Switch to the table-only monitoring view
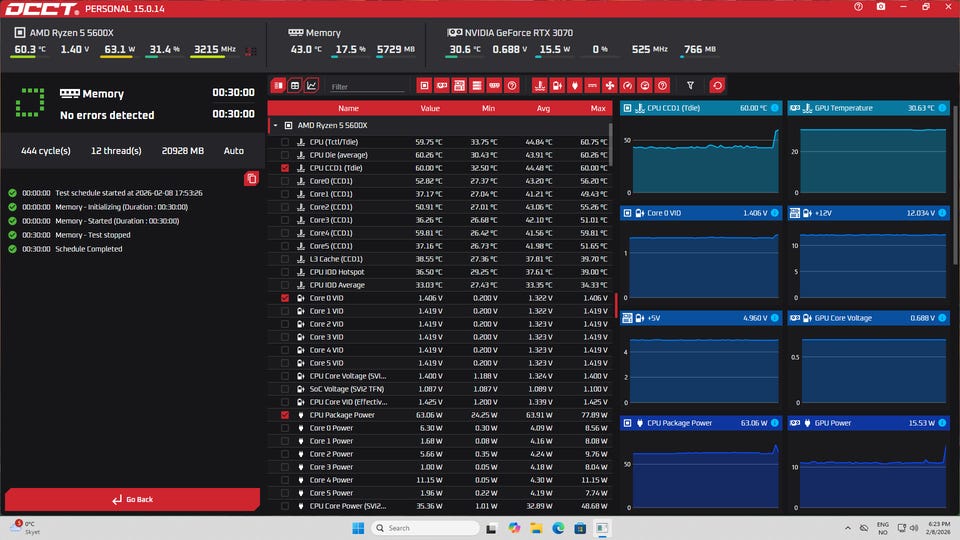The width and height of the screenshot is (960, 540). click(x=295, y=86)
